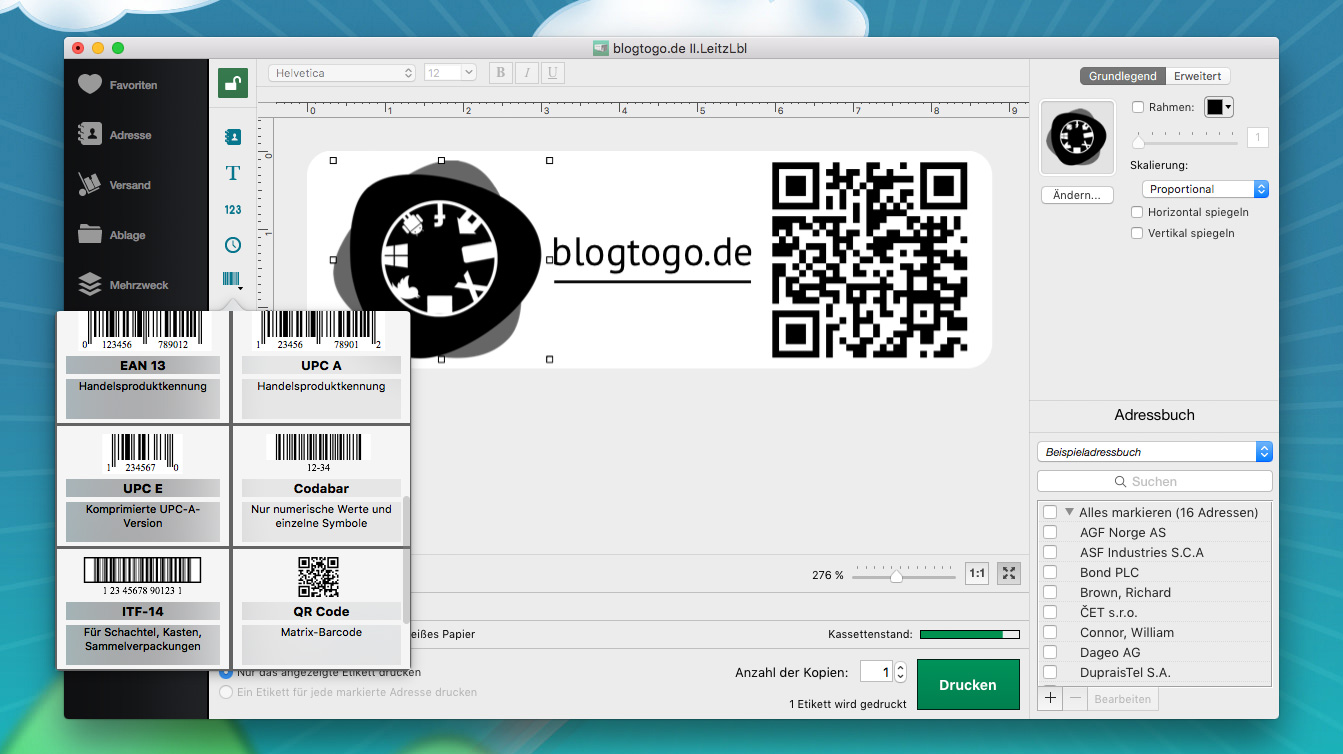1343x754 pixels.
Task: Tick the Alles markieren checkbox
Action: (1050, 512)
